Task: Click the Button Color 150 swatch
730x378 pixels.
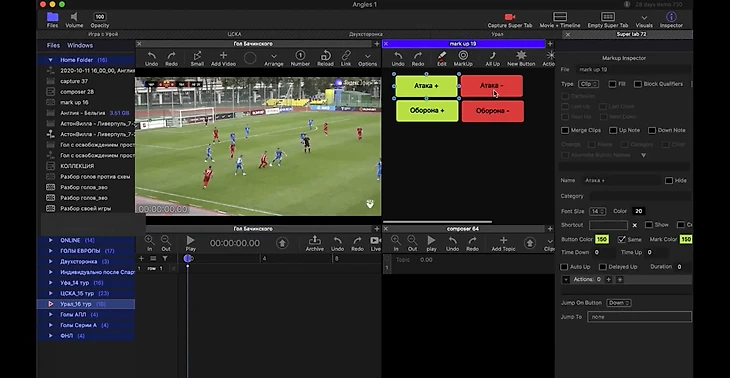Action: 602,239
